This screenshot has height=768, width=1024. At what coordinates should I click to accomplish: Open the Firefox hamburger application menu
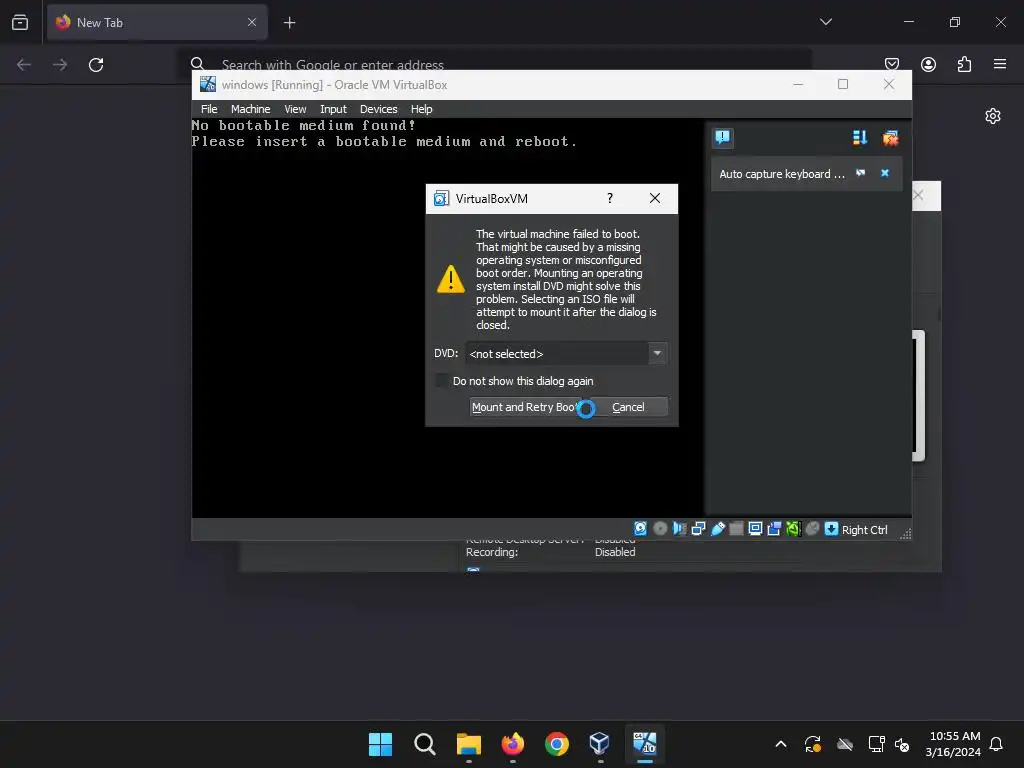[1000, 64]
